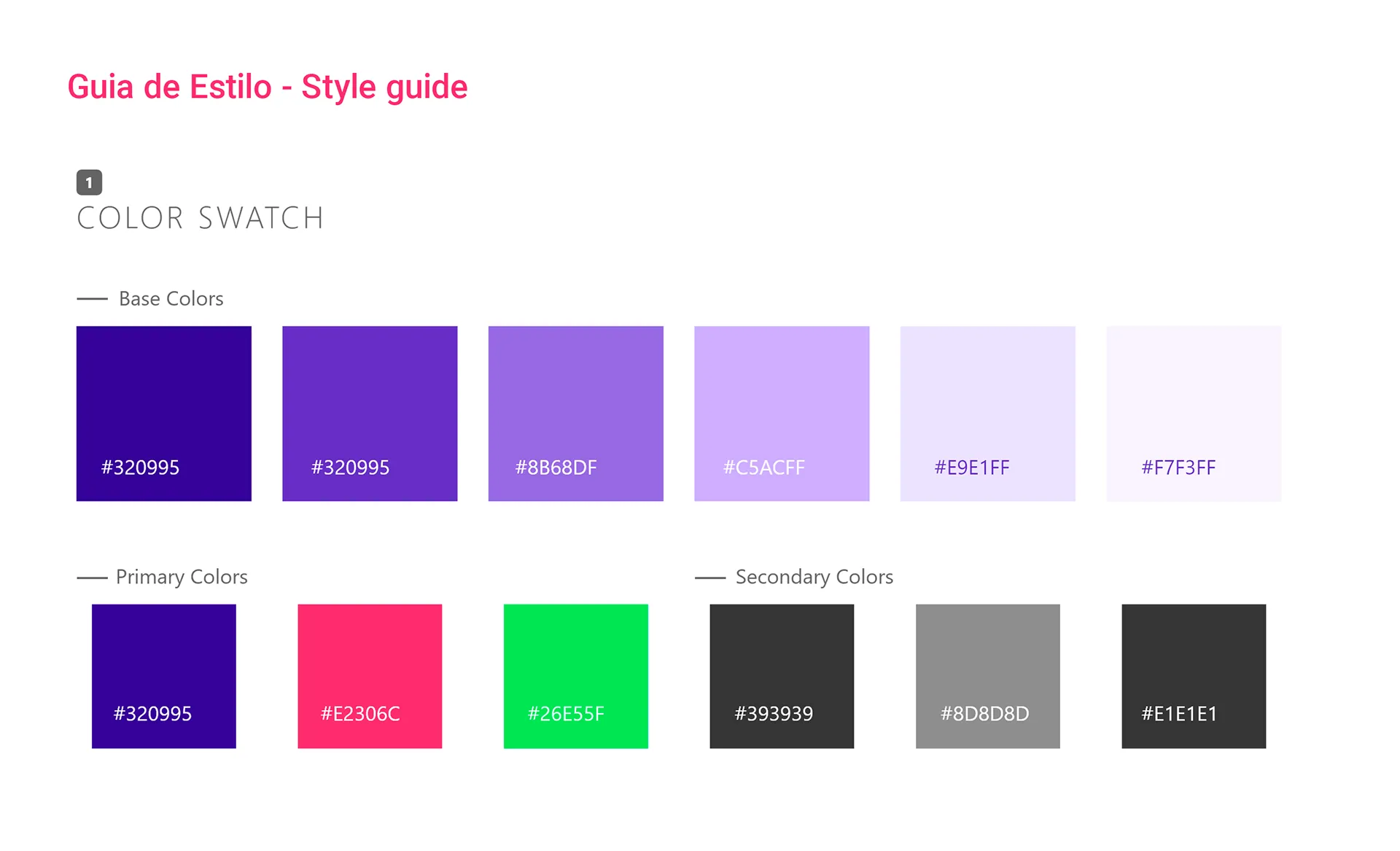Click the Secondary Colors label

(814, 577)
